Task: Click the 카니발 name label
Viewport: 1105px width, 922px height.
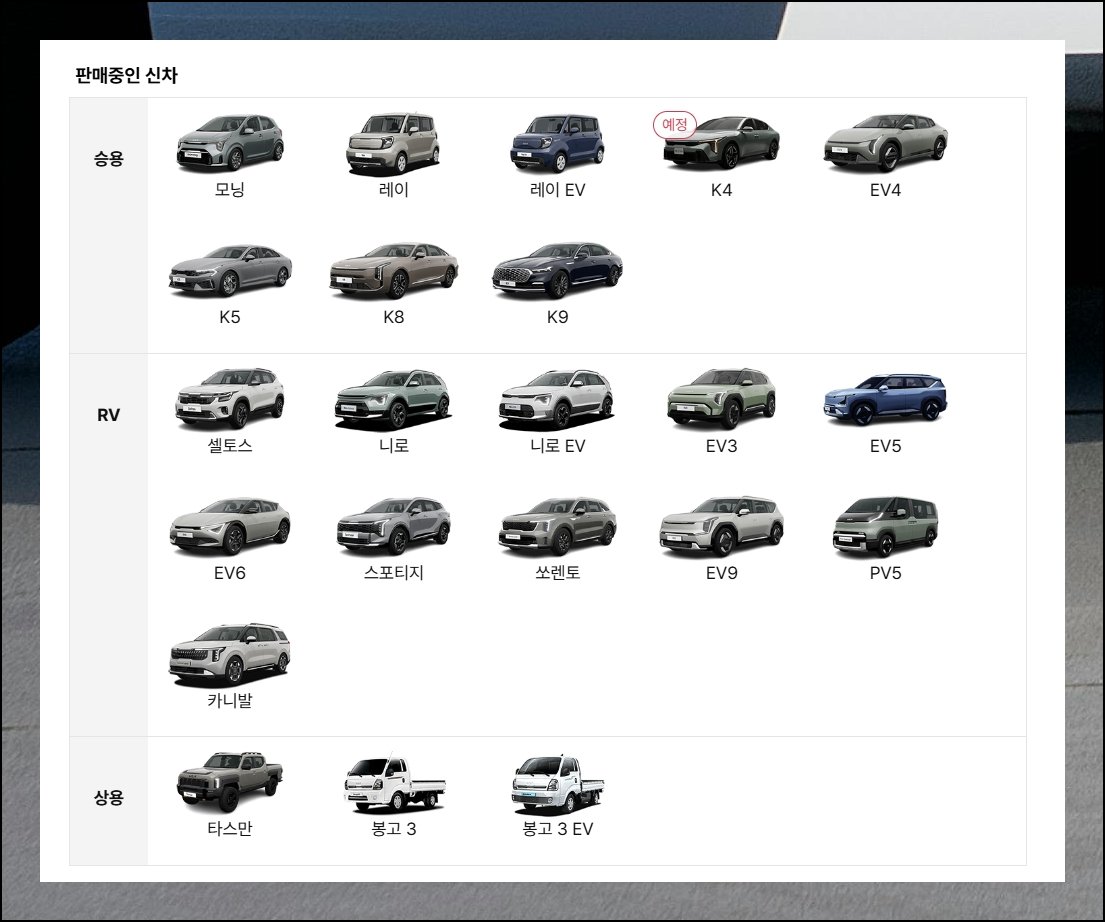Action: click(x=230, y=701)
